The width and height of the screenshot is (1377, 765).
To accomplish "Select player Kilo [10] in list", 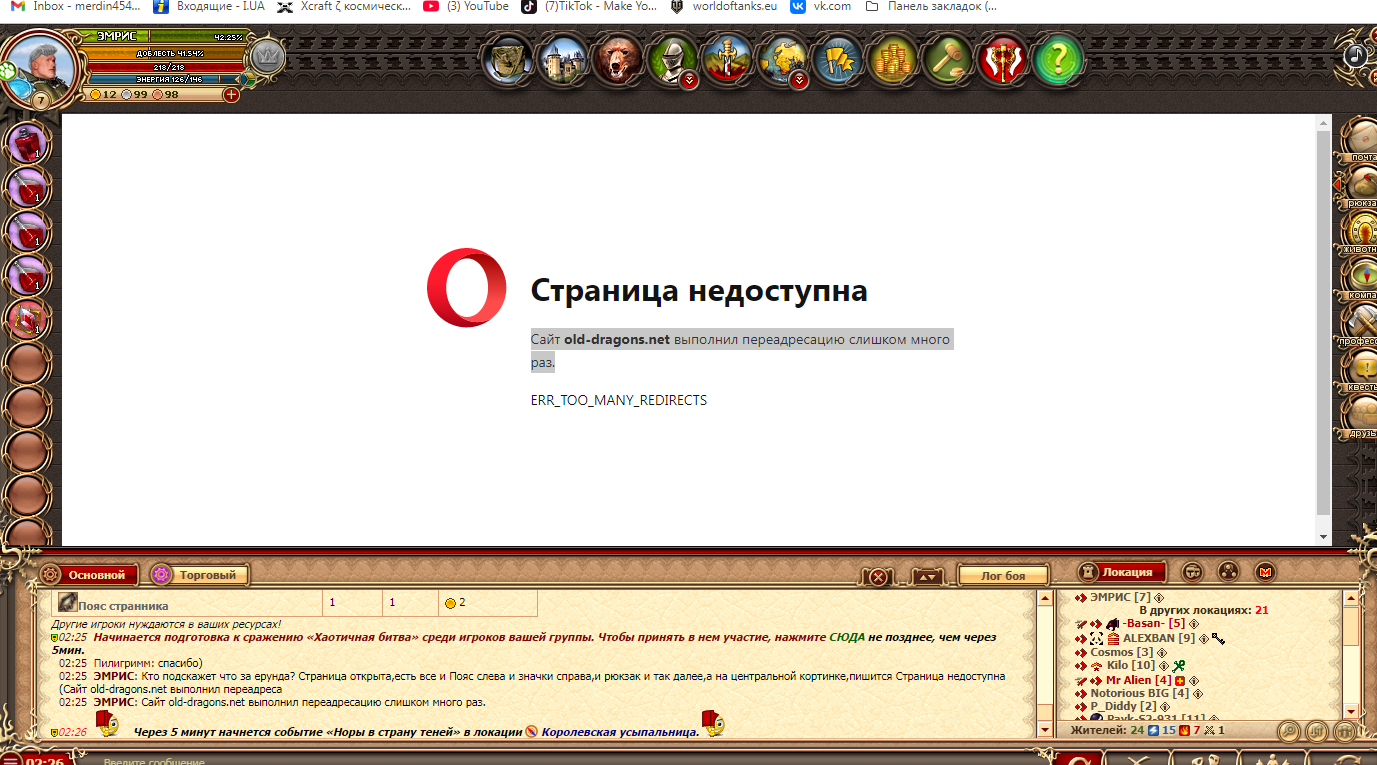I will pyautogui.click(x=1131, y=666).
